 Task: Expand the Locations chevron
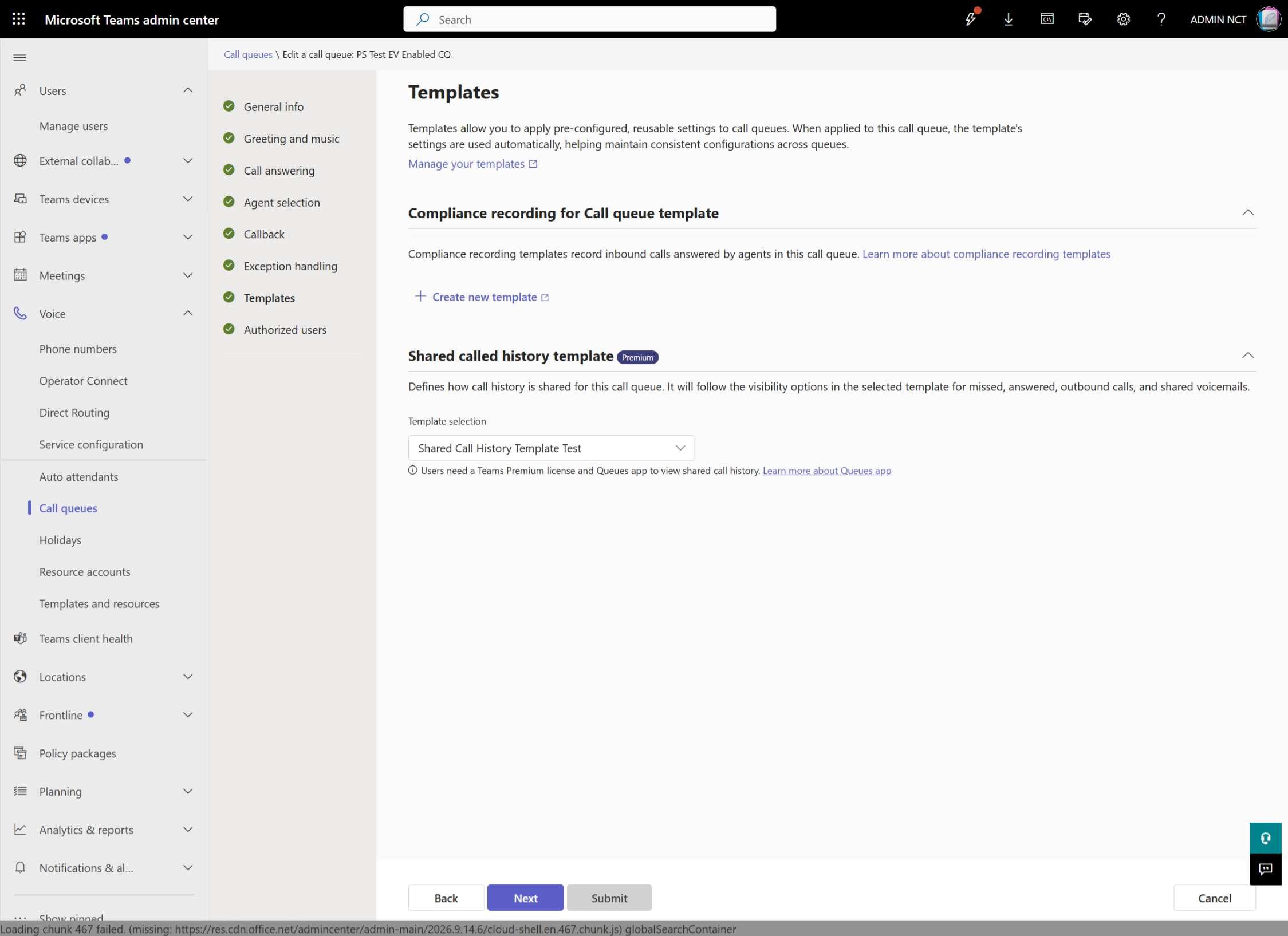188,677
